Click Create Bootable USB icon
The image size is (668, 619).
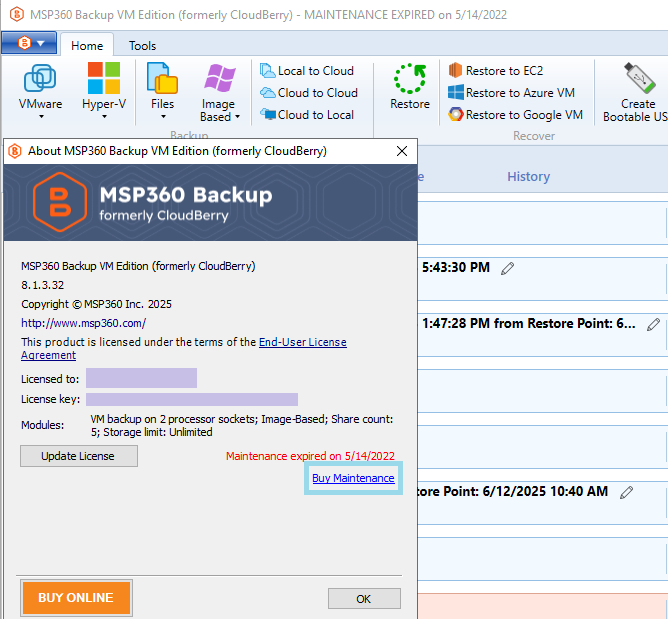(x=639, y=78)
